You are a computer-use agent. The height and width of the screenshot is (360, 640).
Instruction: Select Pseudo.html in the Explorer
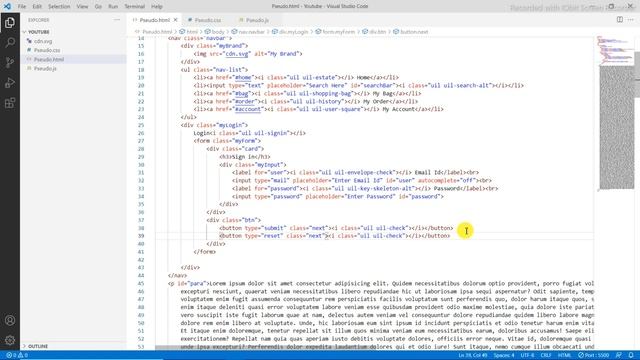pyautogui.click(x=49, y=59)
